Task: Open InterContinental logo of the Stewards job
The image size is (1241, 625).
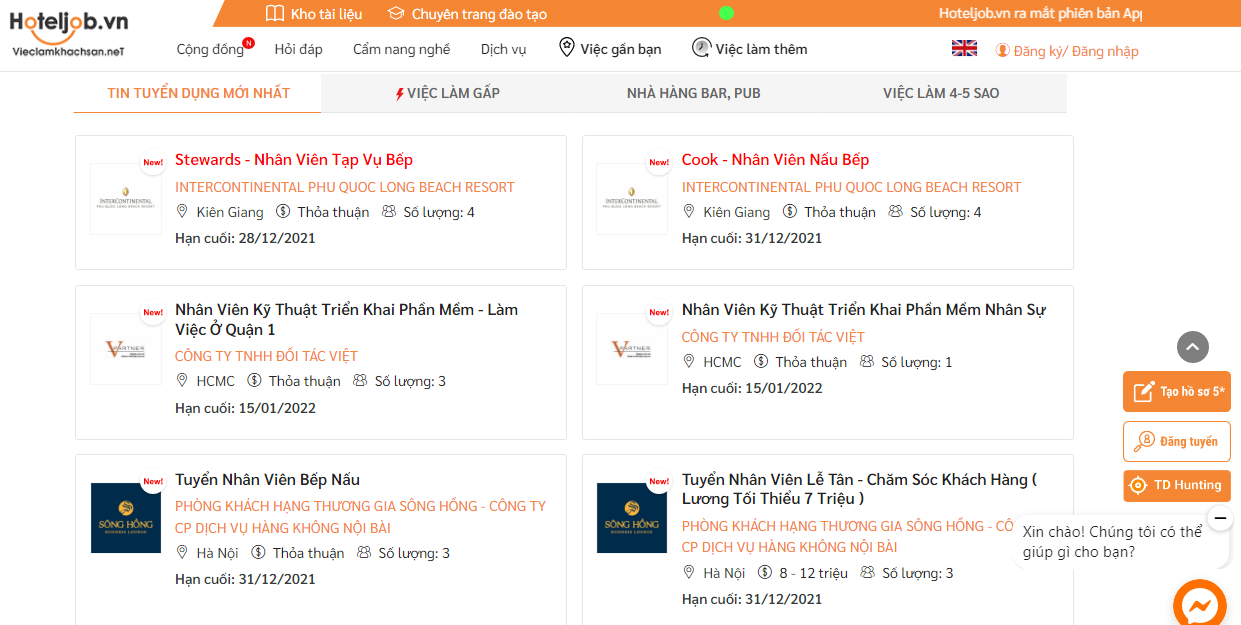Action: click(x=126, y=199)
